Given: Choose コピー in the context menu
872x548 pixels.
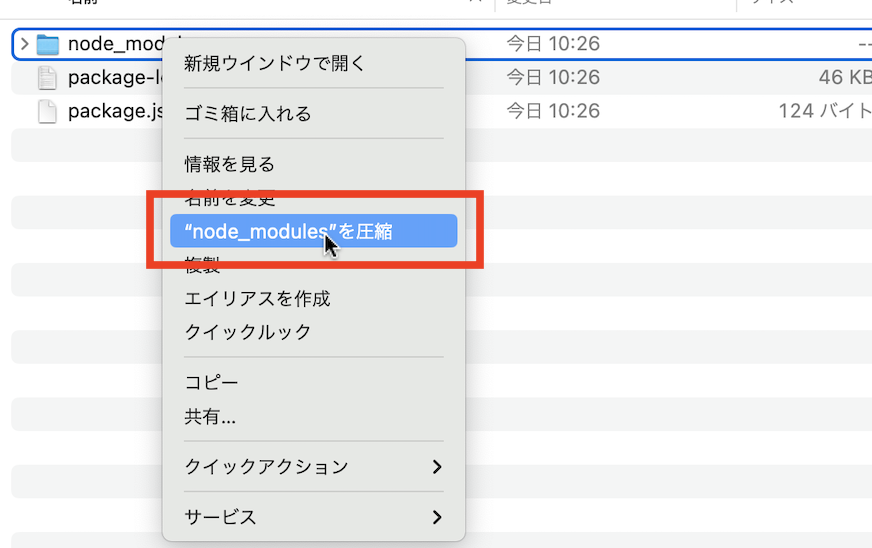Looking at the screenshot, I should coord(211,383).
